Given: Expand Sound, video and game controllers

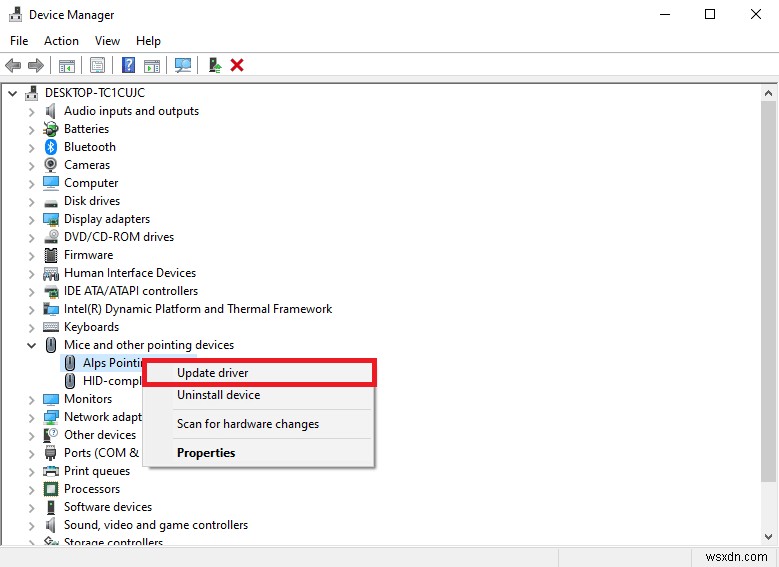Looking at the screenshot, I should tap(31, 525).
